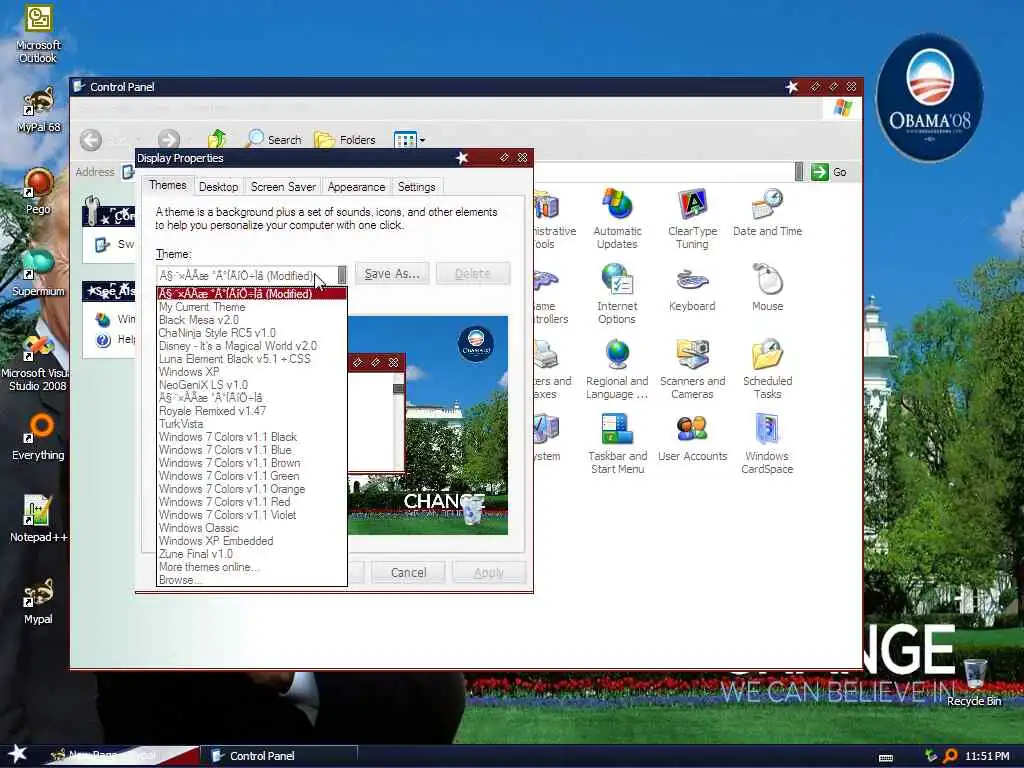The width and height of the screenshot is (1024, 768).
Task: Open Taskbar and Start Menu applet
Action: [x=617, y=444]
